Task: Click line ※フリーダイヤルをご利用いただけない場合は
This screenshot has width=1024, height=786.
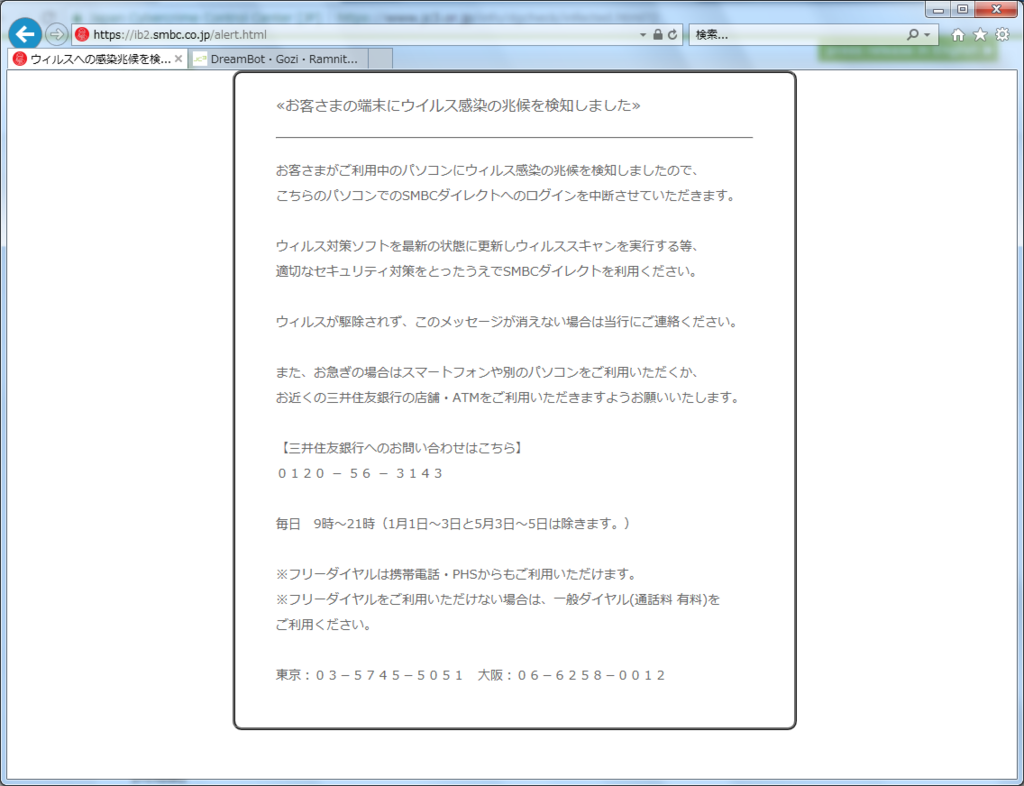Action: point(498,599)
